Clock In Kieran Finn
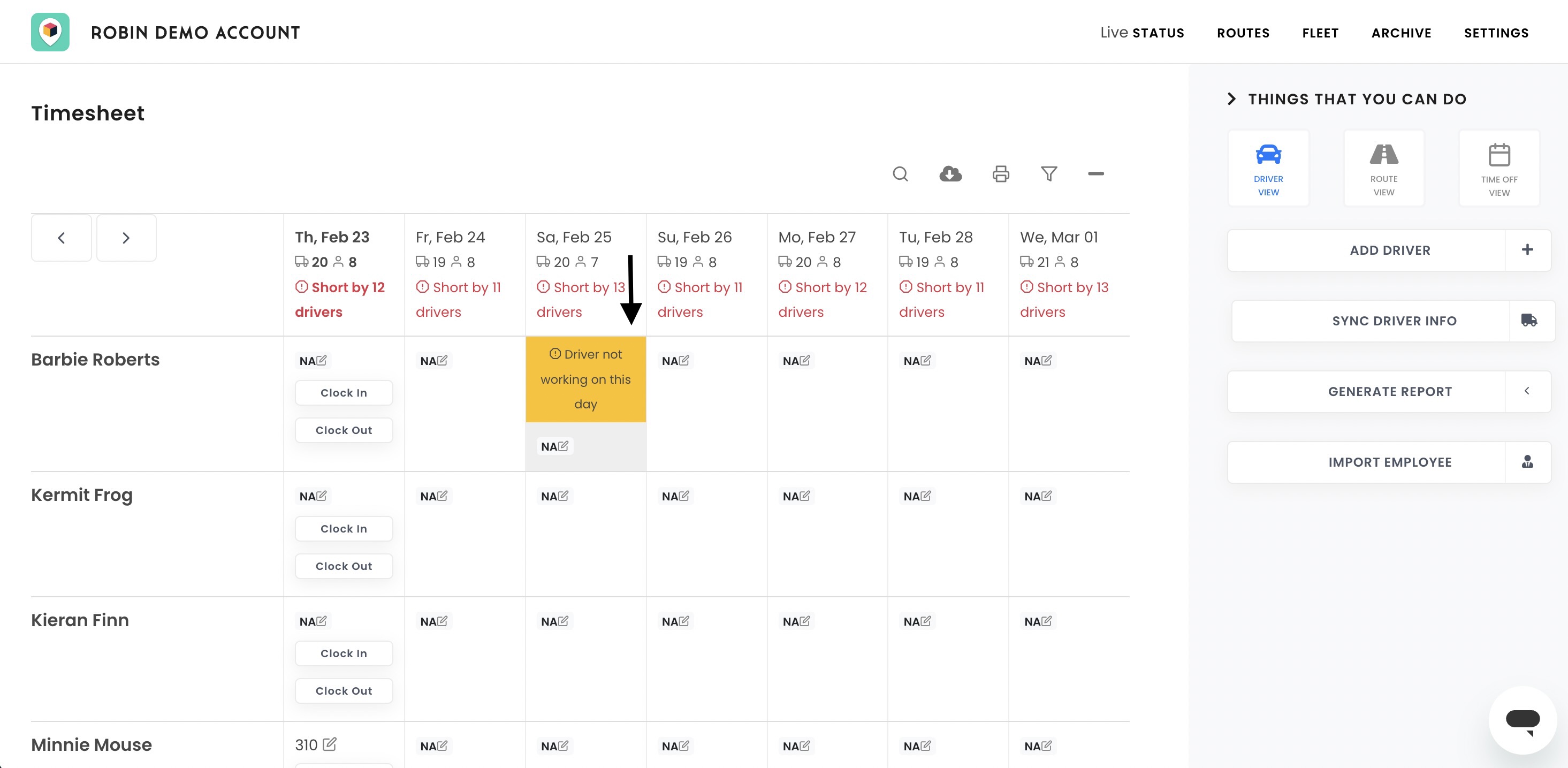The height and width of the screenshot is (768, 1568). [x=344, y=653]
